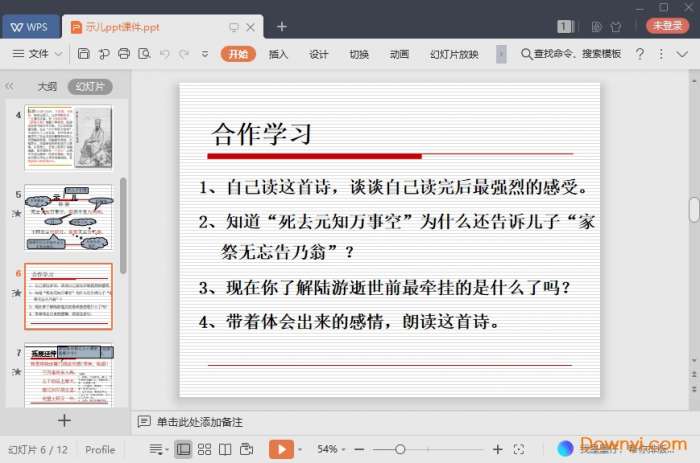Switch to Normal view icon

click(183, 449)
